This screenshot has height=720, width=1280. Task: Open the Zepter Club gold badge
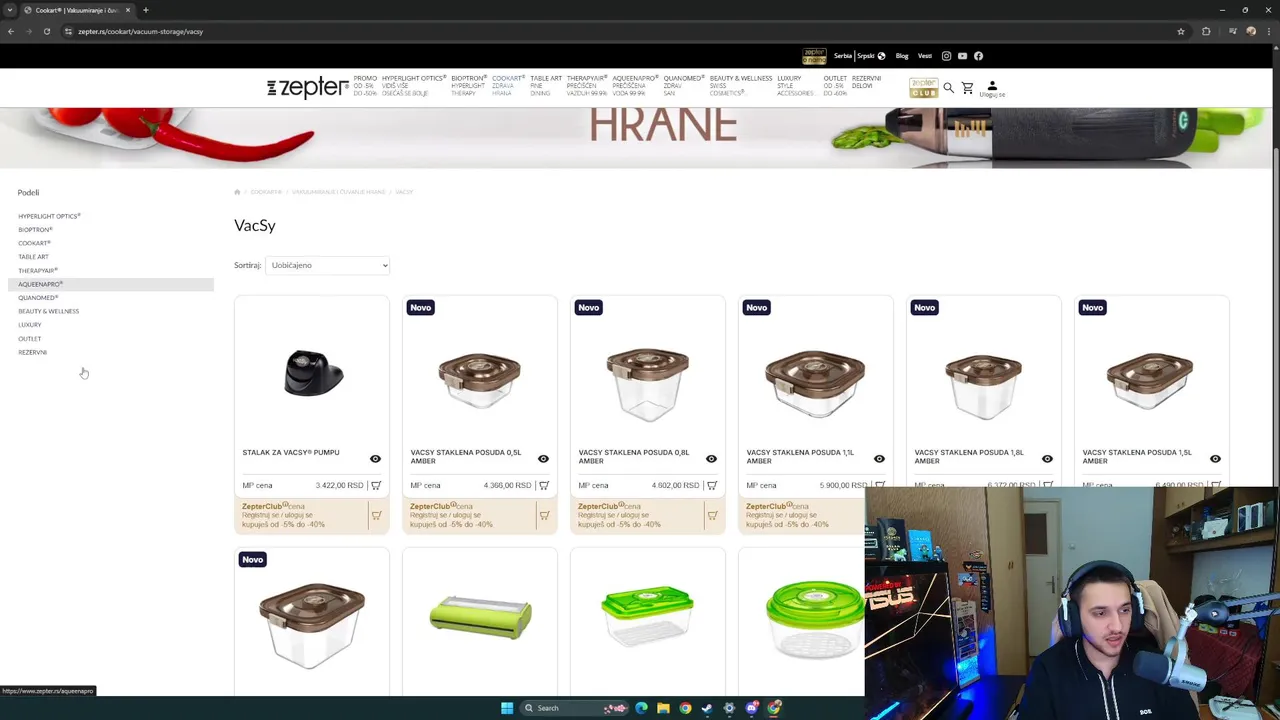(923, 88)
